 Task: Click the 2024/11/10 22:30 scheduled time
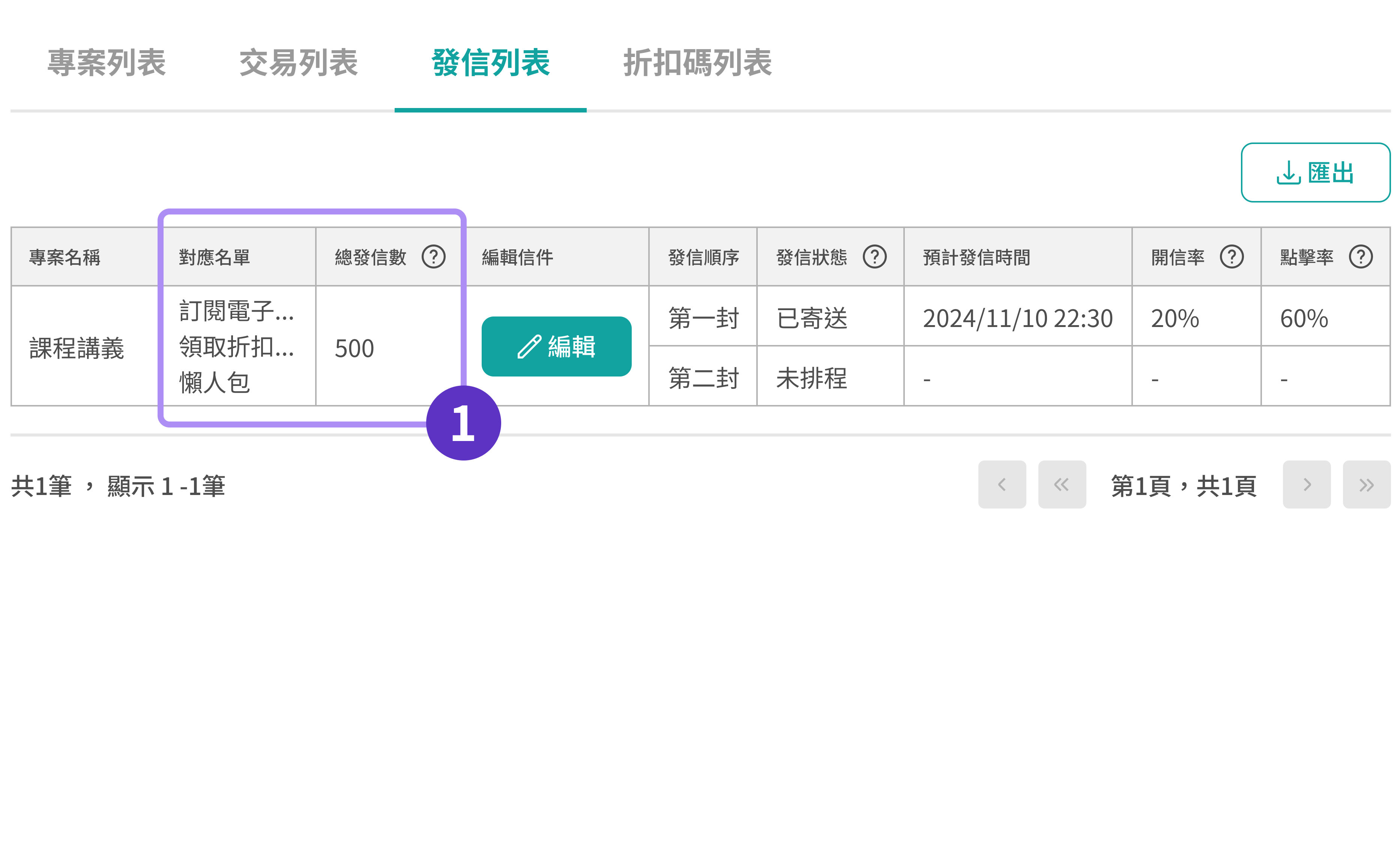[1017, 318]
